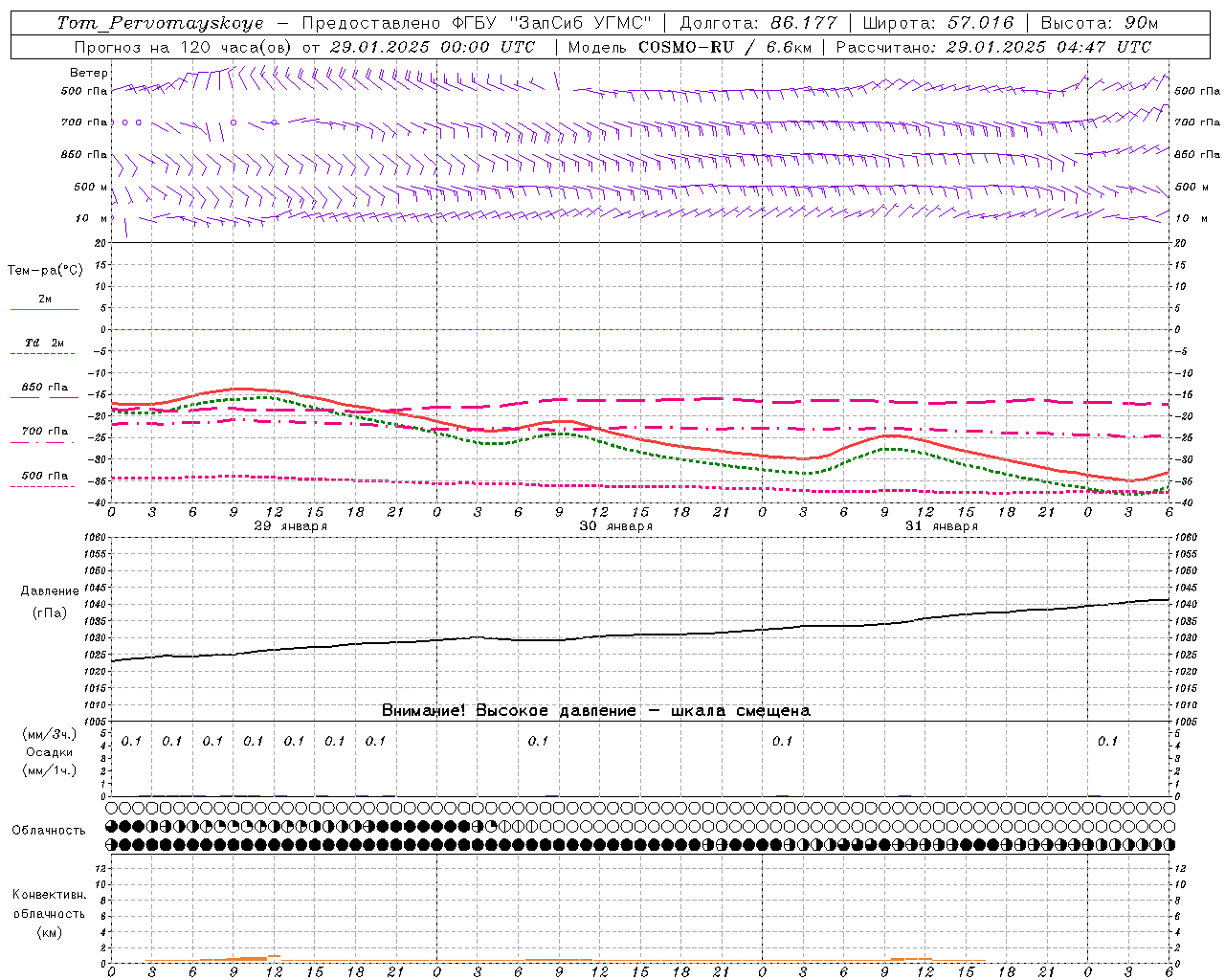Click the longitude value 'Долгота: 86.177'
Screen dimensions: 1225x980
(x=758, y=23)
